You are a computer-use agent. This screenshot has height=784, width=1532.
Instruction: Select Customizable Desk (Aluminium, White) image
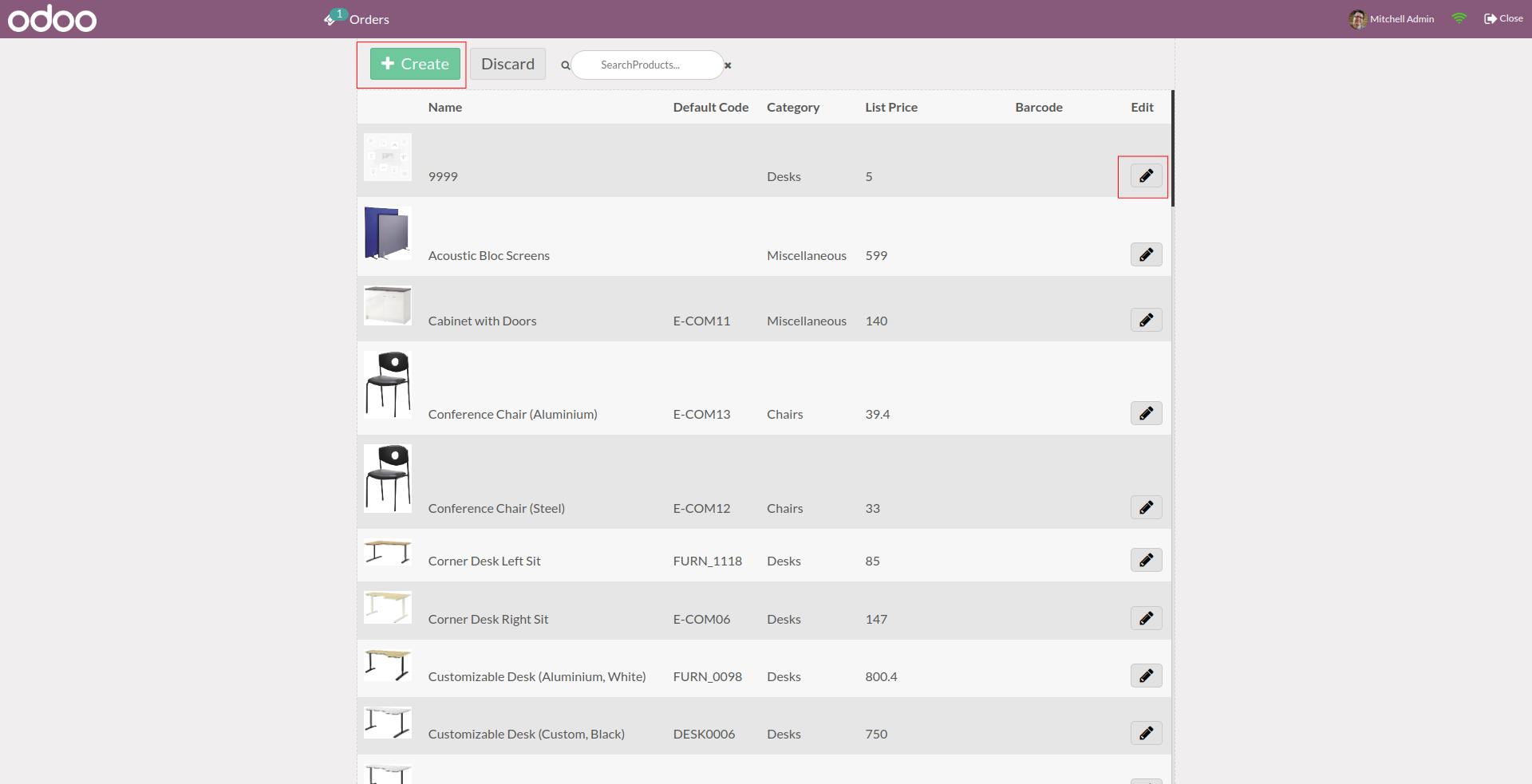388,665
